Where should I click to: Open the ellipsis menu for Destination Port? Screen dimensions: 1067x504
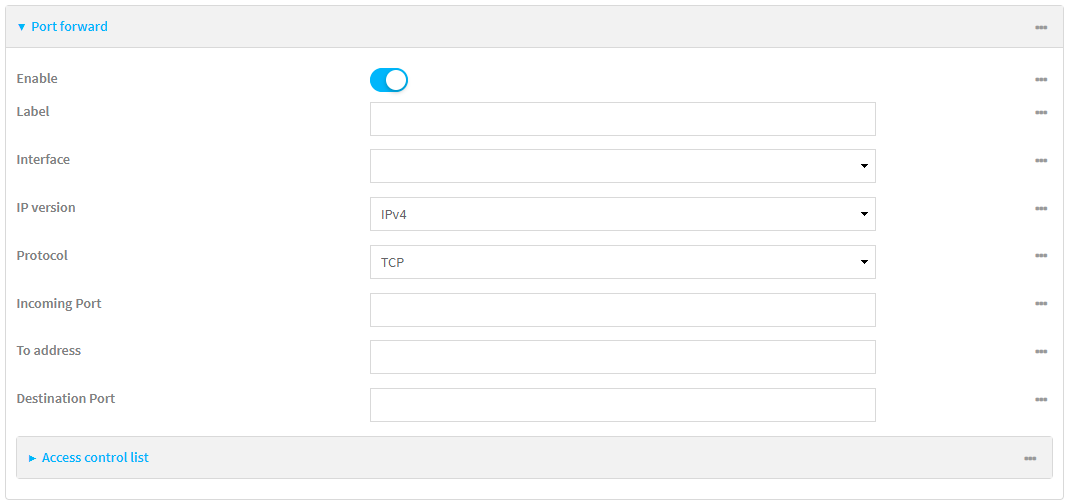[x=1041, y=400]
